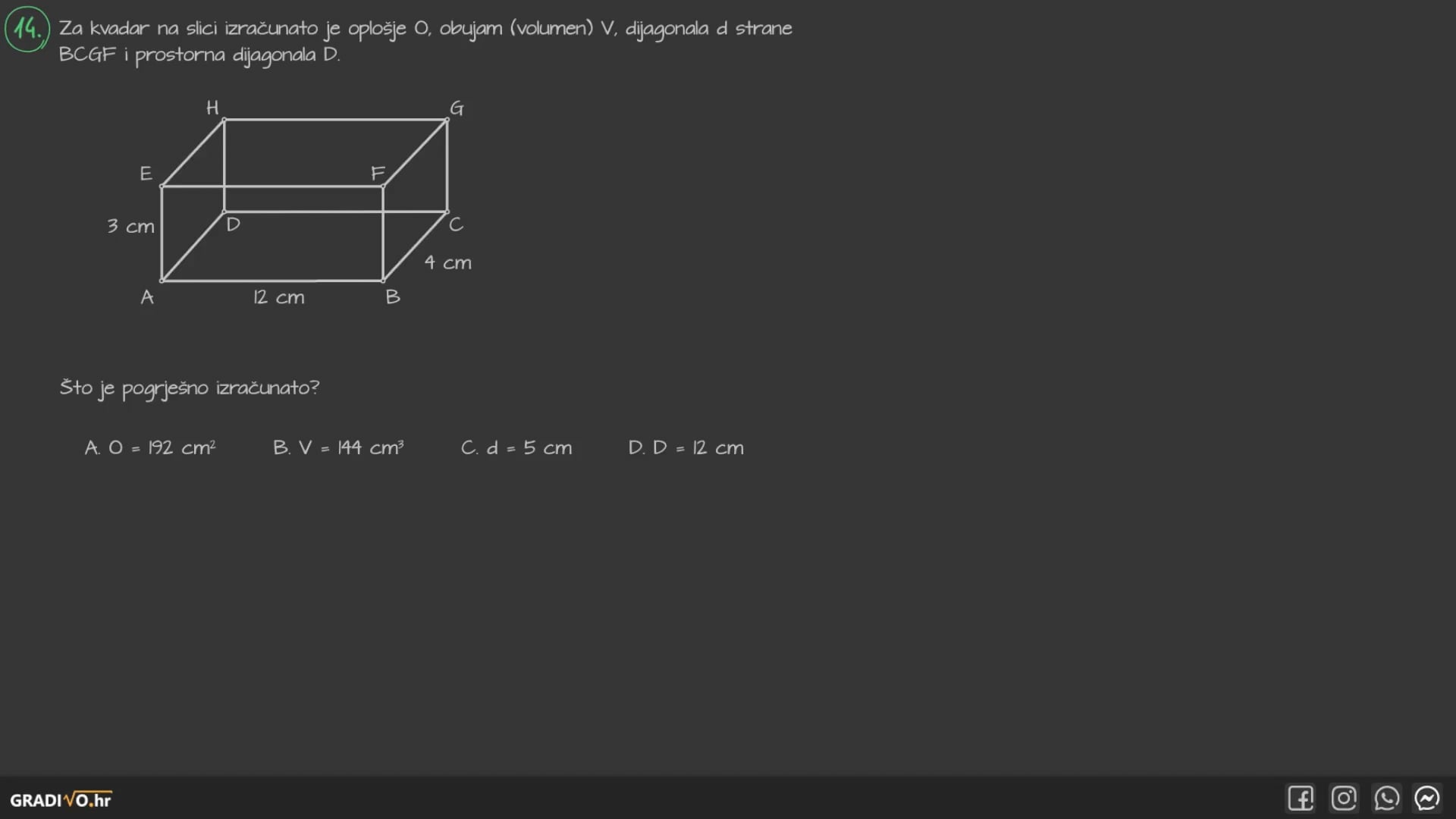Click the Facebook icon

(x=1301, y=799)
